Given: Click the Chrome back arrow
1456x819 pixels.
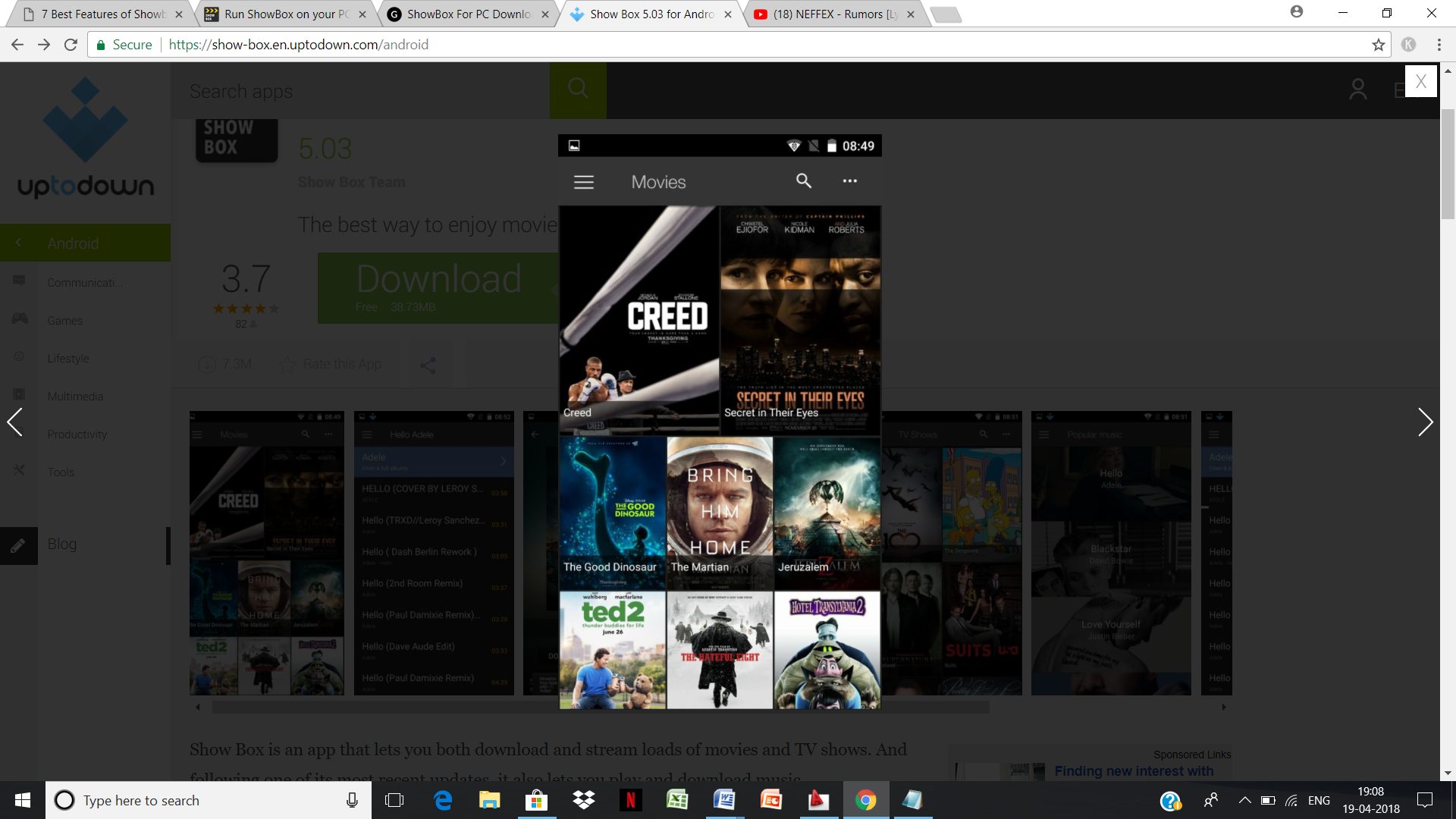Looking at the screenshot, I should [x=17, y=45].
